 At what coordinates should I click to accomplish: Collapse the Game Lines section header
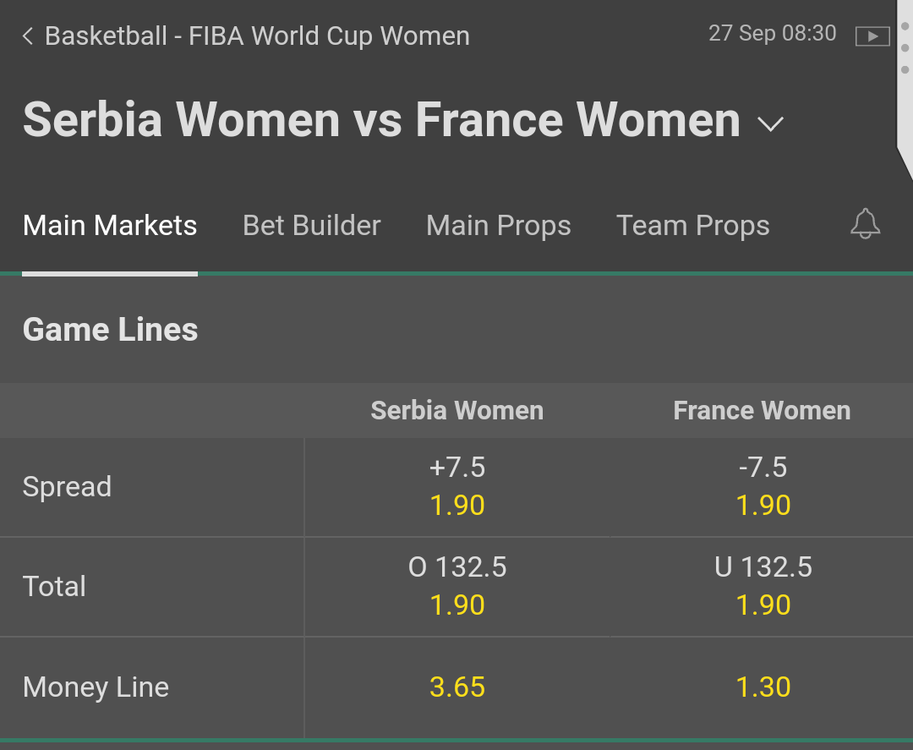pos(456,330)
